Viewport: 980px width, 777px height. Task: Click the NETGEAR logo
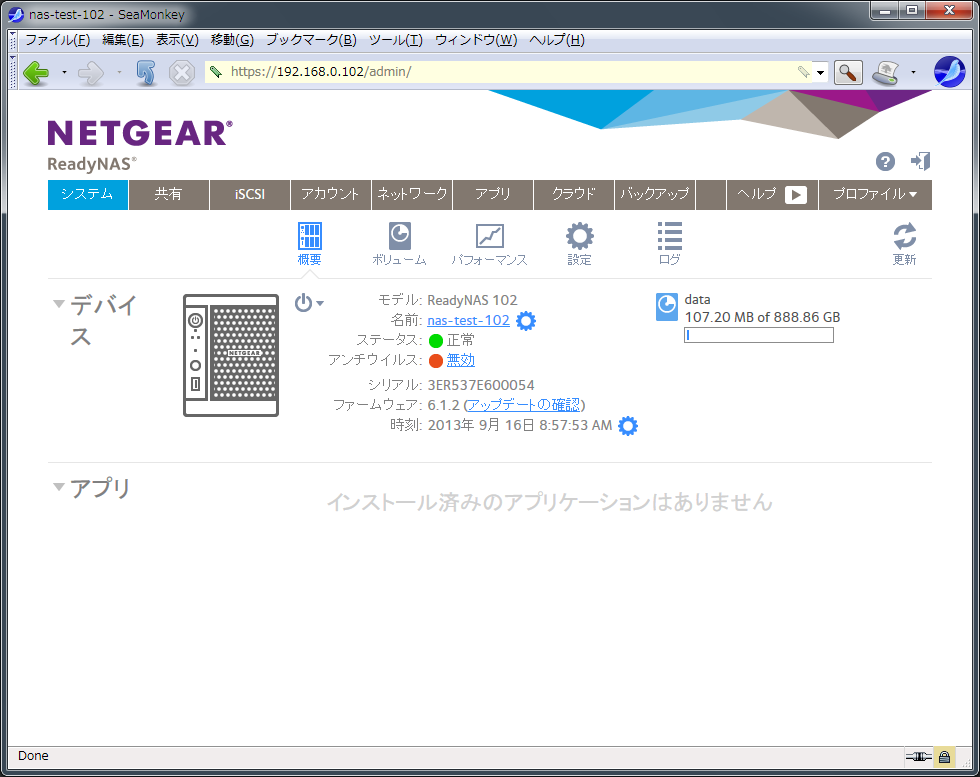(x=140, y=133)
